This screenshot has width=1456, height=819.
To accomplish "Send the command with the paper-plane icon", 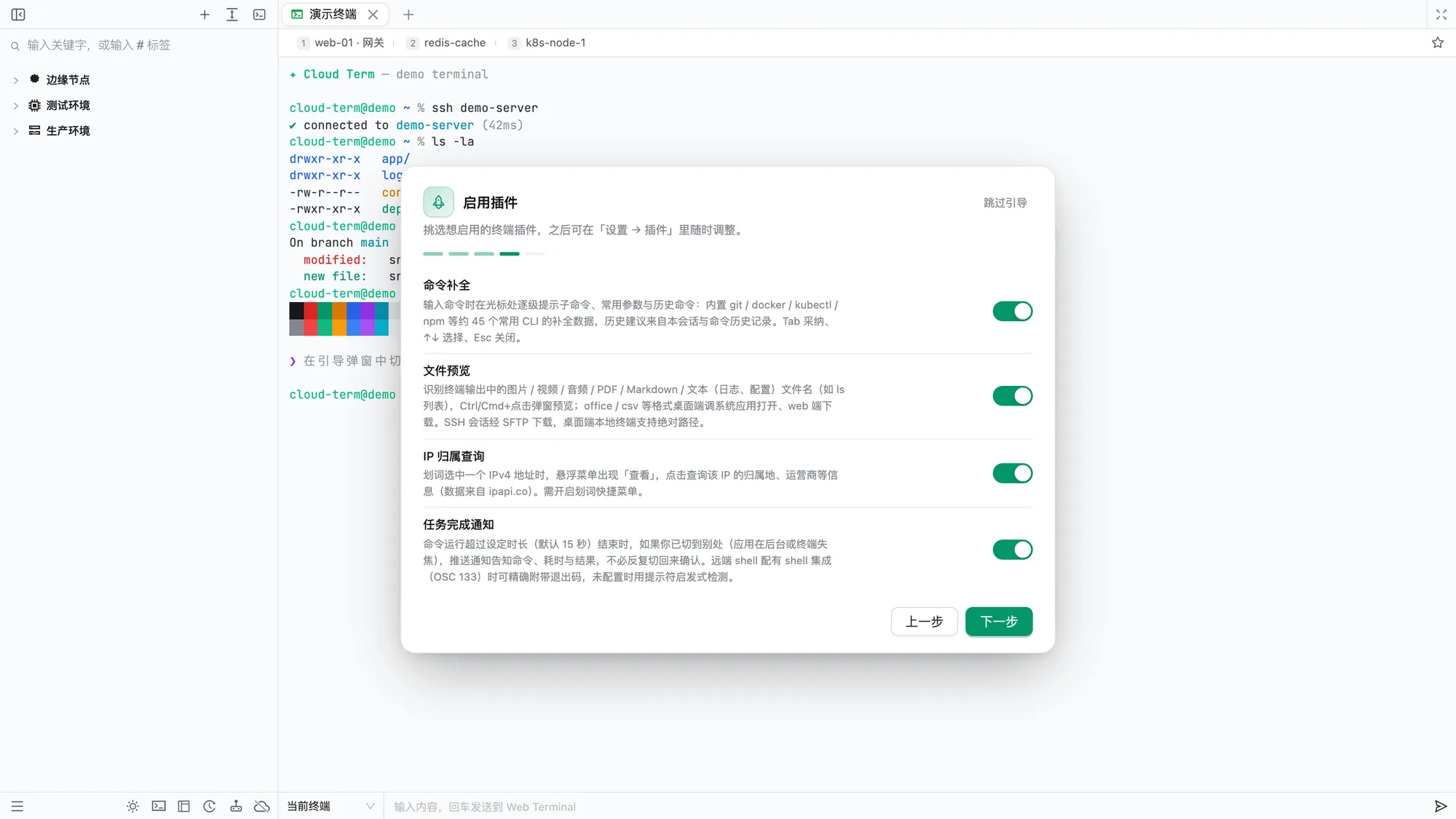I will click(1440, 806).
